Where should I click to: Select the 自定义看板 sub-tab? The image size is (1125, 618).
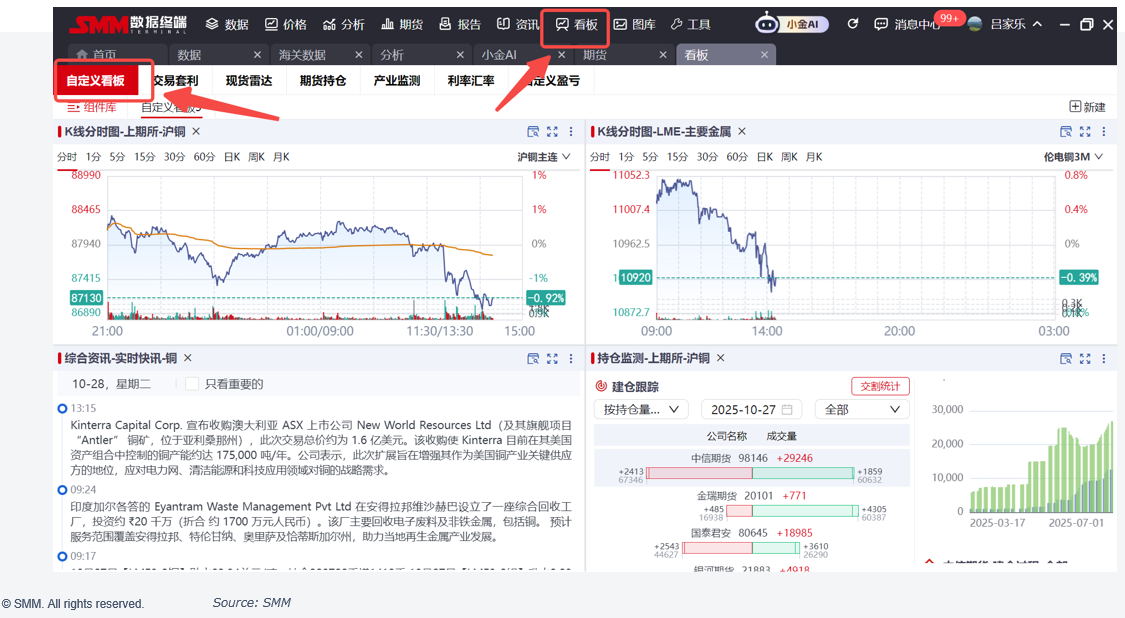pyautogui.click(x=95, y=80)
